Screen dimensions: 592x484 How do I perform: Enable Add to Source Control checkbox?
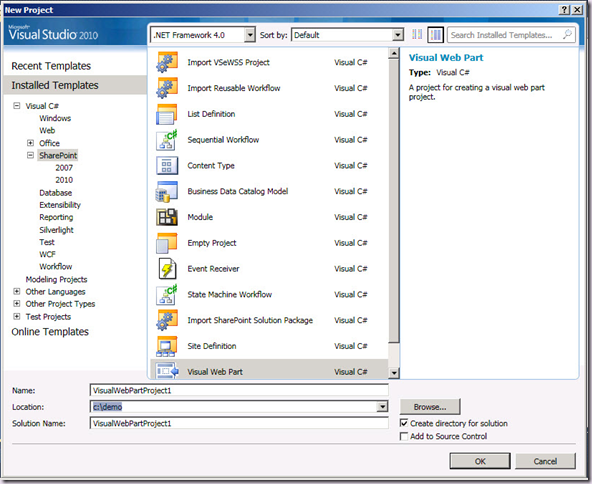point(404,436)
